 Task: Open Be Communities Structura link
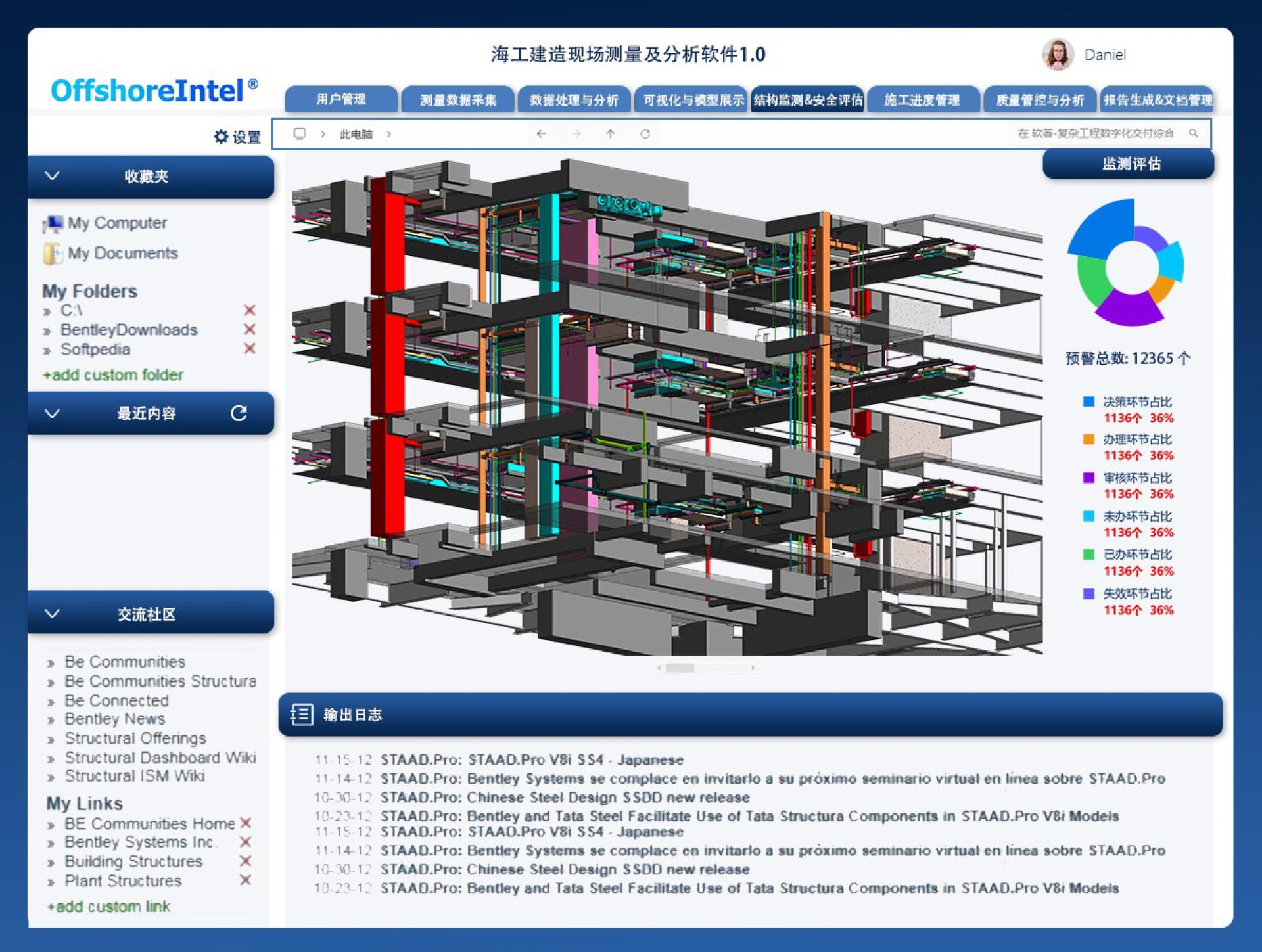click(160, 681)
